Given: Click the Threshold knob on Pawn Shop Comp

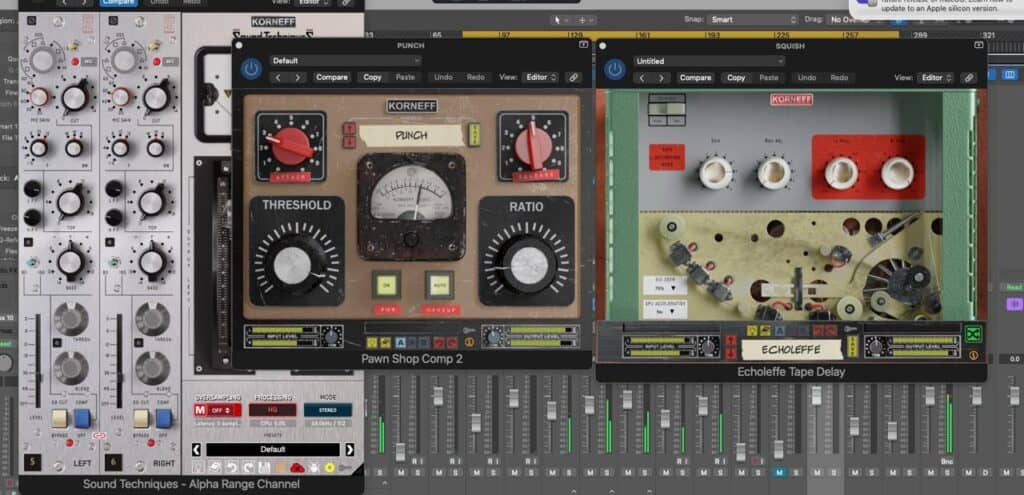Looking at the screenshot, I should click(292, 264).
